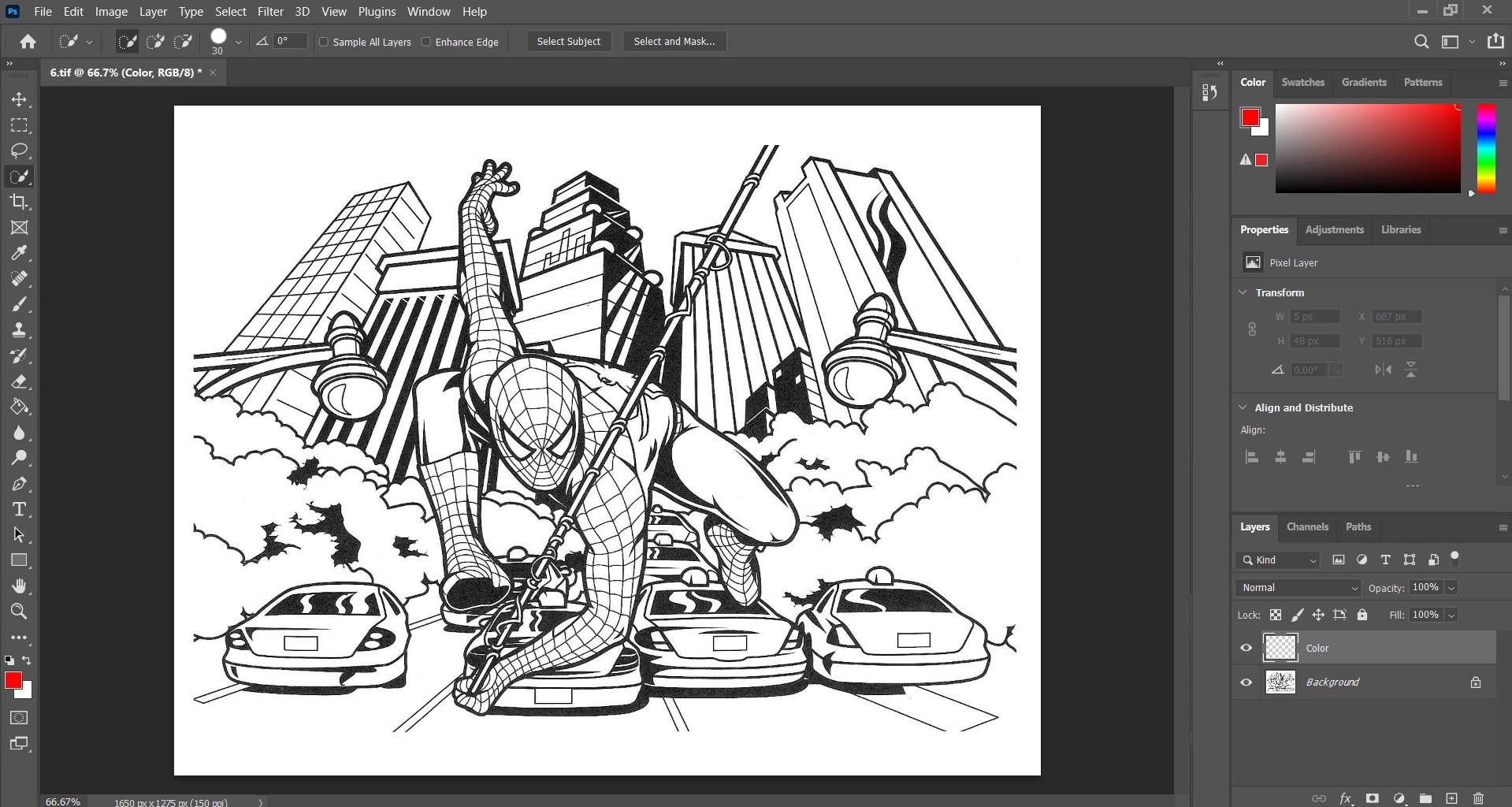Click Add to selection mode button

(x=156, y=42)
